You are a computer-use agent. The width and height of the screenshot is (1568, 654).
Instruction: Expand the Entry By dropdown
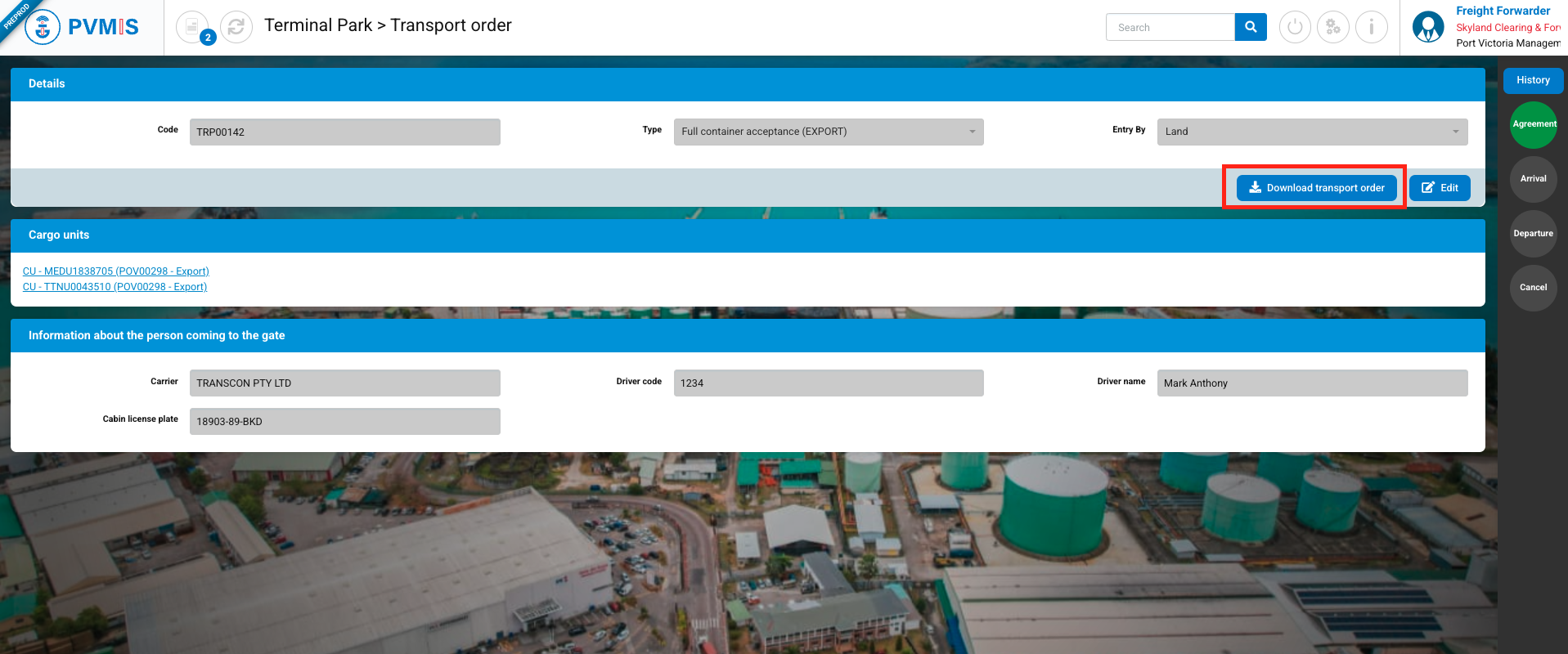(x=1311, y=132)
